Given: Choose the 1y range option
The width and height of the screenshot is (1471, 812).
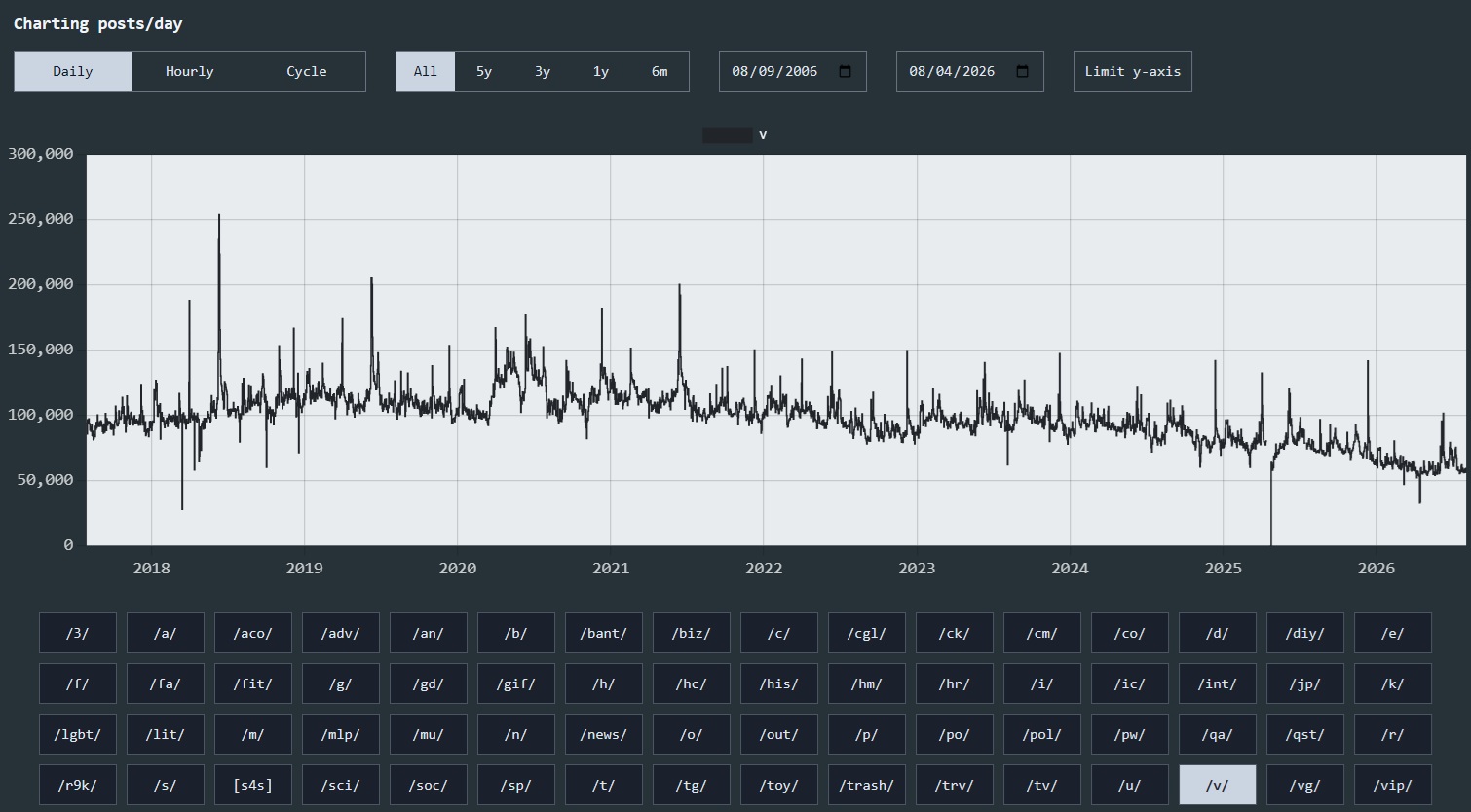Looking at the screenshot, I should (601, 71).
